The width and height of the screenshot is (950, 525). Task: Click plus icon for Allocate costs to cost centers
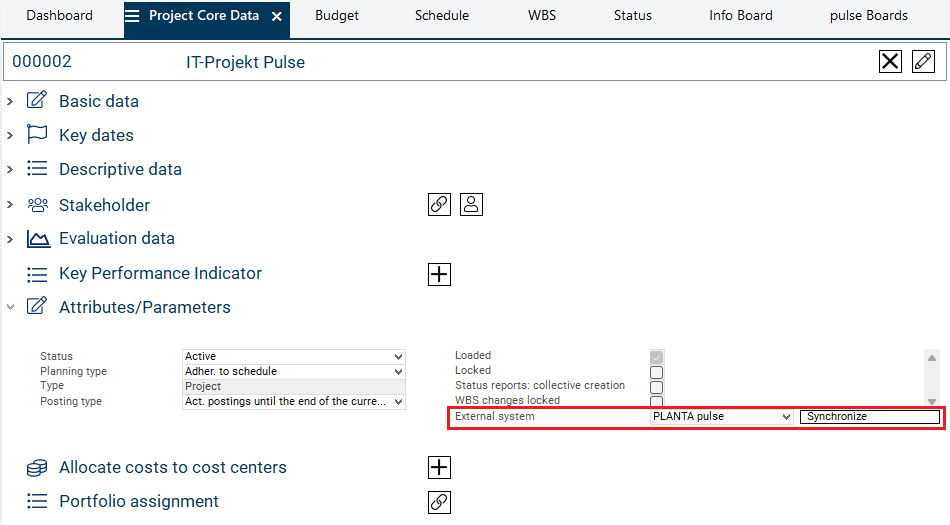point(439,467)
